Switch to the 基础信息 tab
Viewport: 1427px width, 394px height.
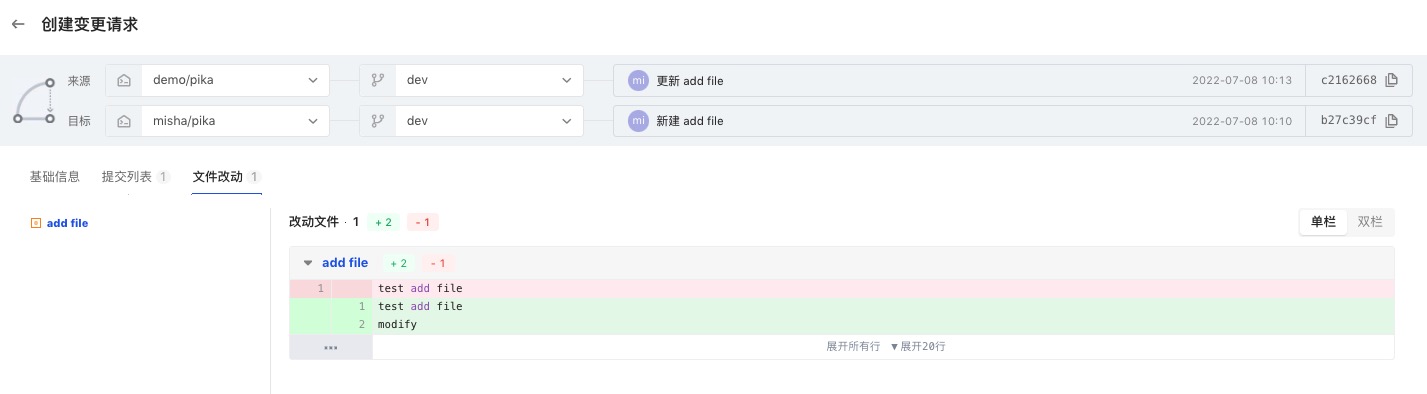pyautogui.click(x=55, y=176)
